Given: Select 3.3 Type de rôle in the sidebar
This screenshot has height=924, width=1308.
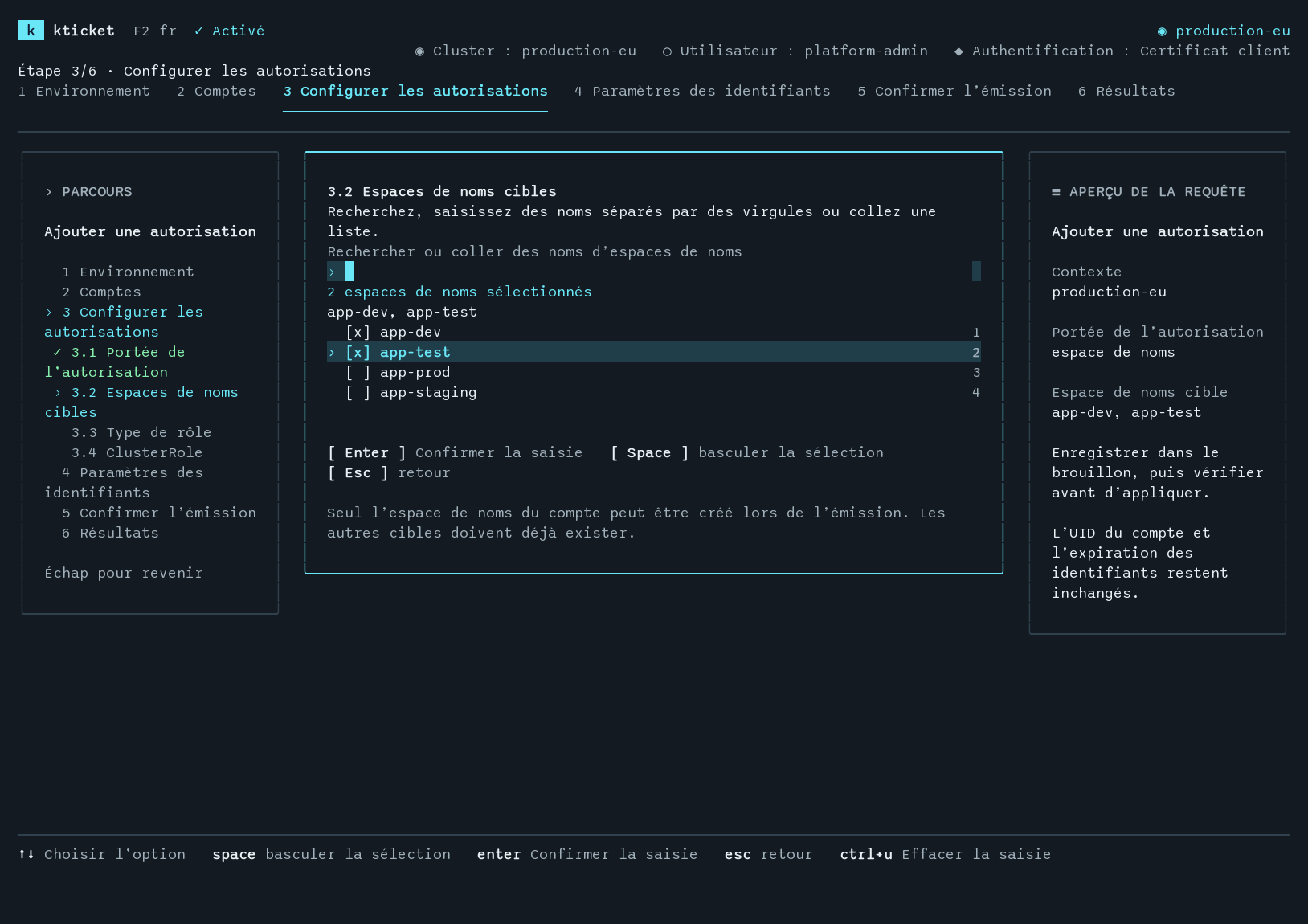Looking at the screenshot, I should point(141,432).
